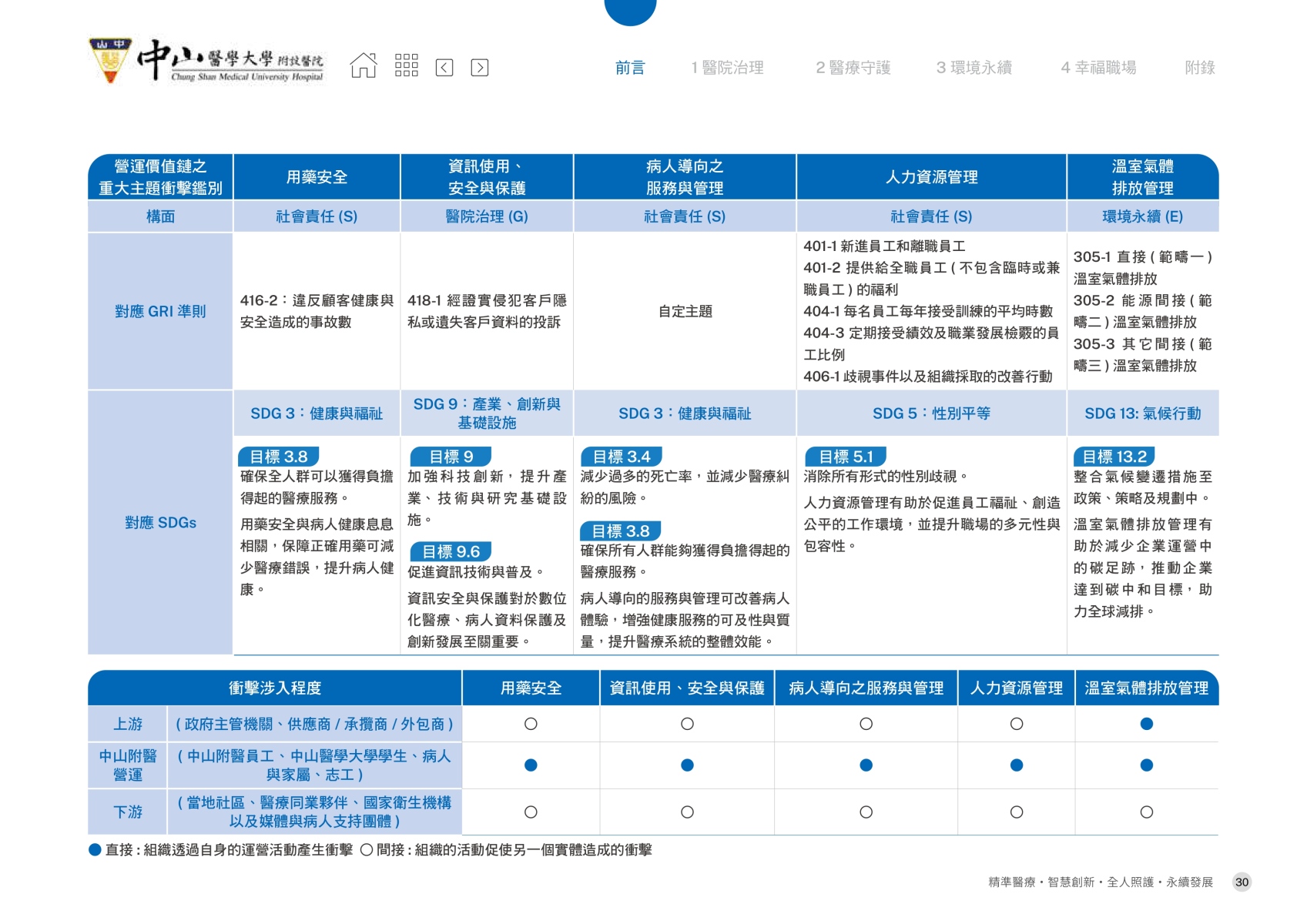Screen dimensions: 1307x924
Task: Click the page number 30 badge
Action: [x=1242, y=882]
